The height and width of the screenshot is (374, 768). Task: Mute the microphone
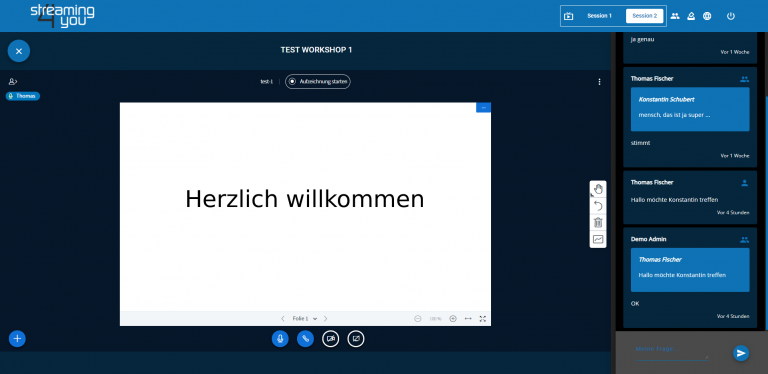coord(280,338)
